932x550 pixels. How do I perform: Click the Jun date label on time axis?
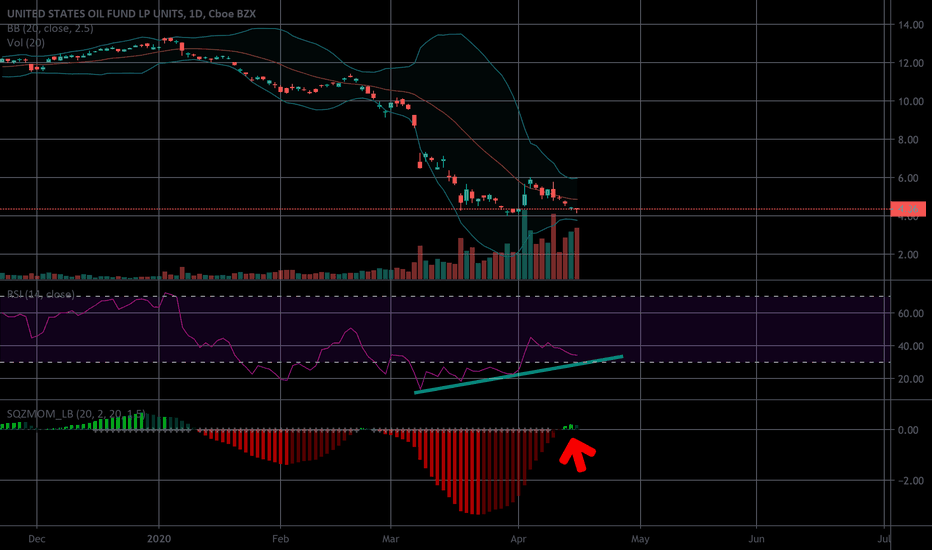pyautogui.click(x=756, y=539)
